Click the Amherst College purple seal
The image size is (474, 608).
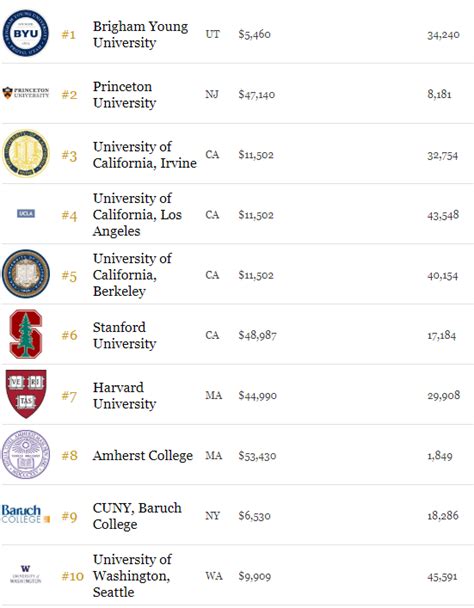pos(26,454)
